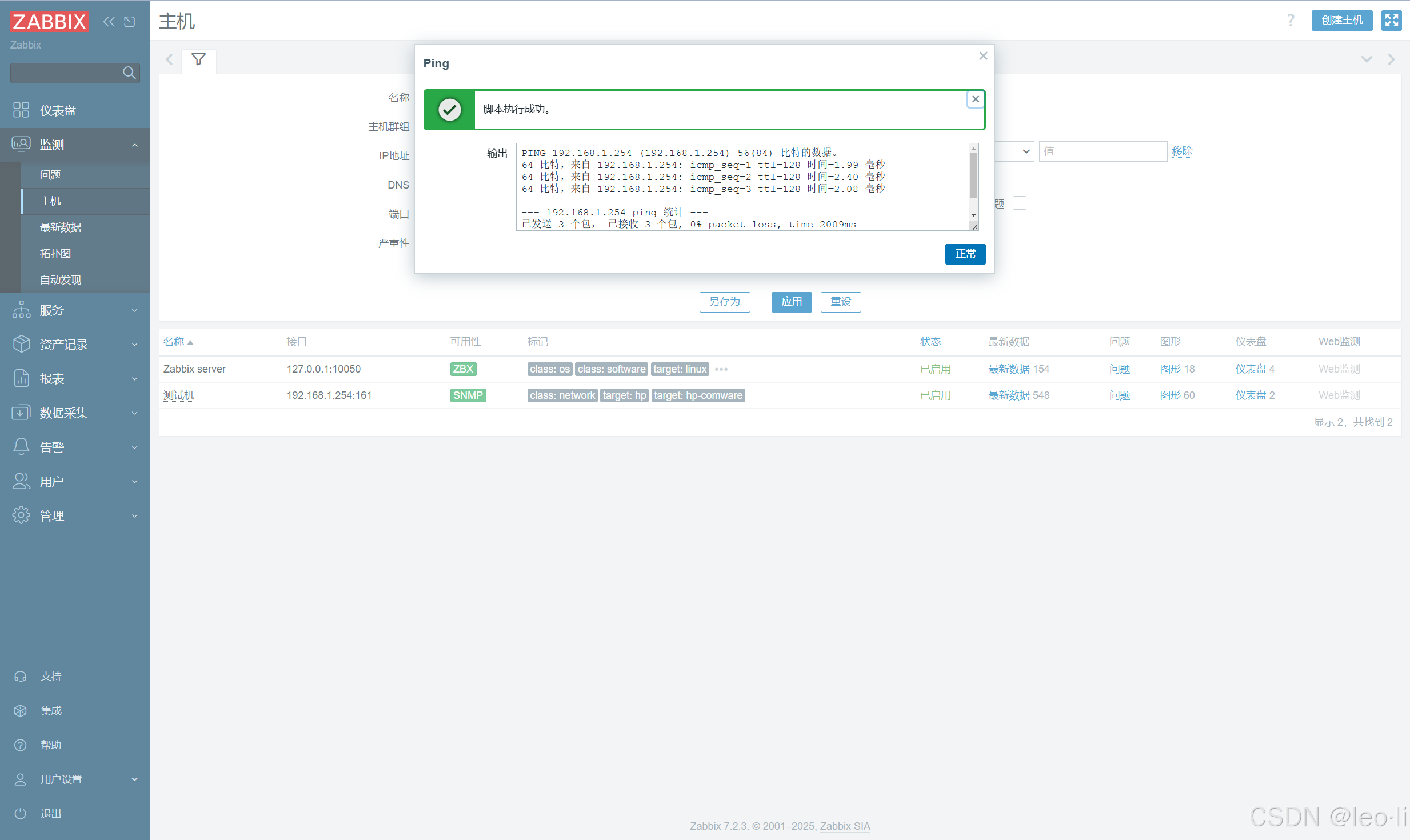Screen dimensions: 1410x840
Task: Click the kiosk mode fullscreen icon
Action: click(1391, 21)
